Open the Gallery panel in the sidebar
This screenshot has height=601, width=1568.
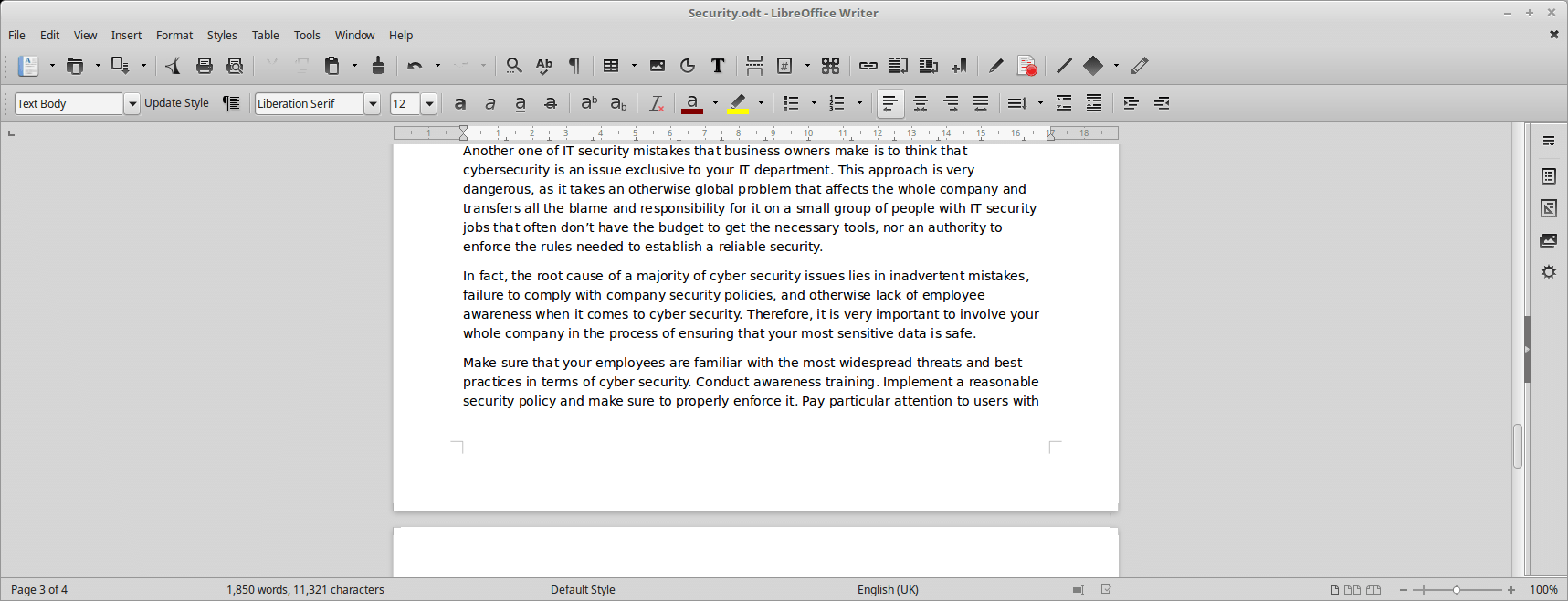click(1549, 240)
